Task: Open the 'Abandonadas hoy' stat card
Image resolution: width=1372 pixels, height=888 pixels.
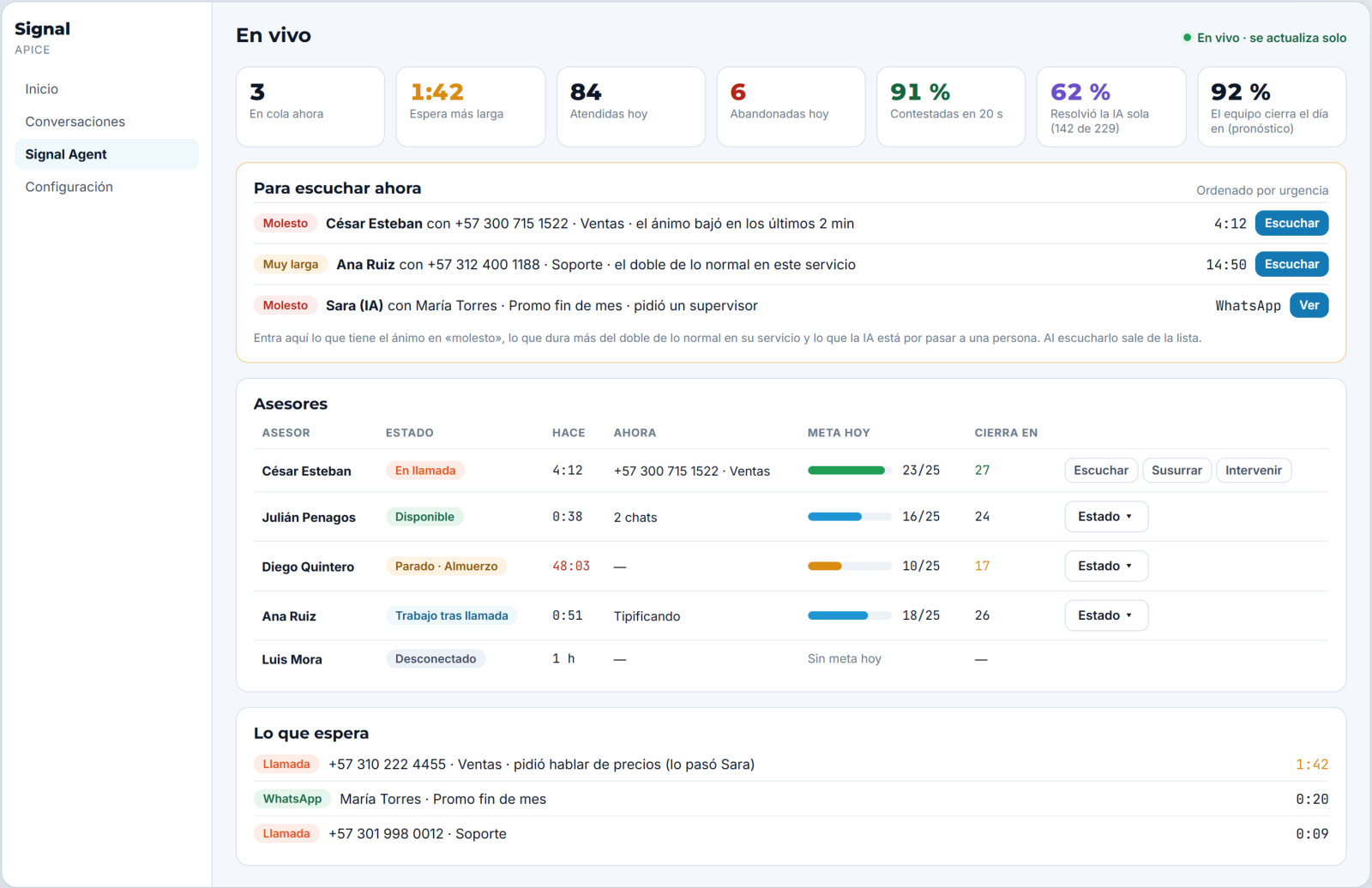Action: click(791, 107)
